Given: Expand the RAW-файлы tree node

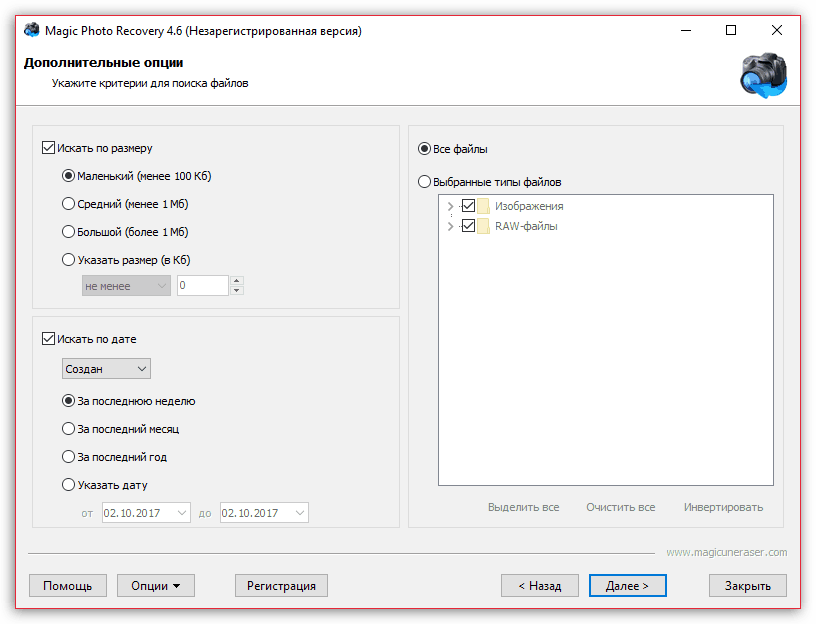Looking at the screenshot, I should tap(450, 226).
